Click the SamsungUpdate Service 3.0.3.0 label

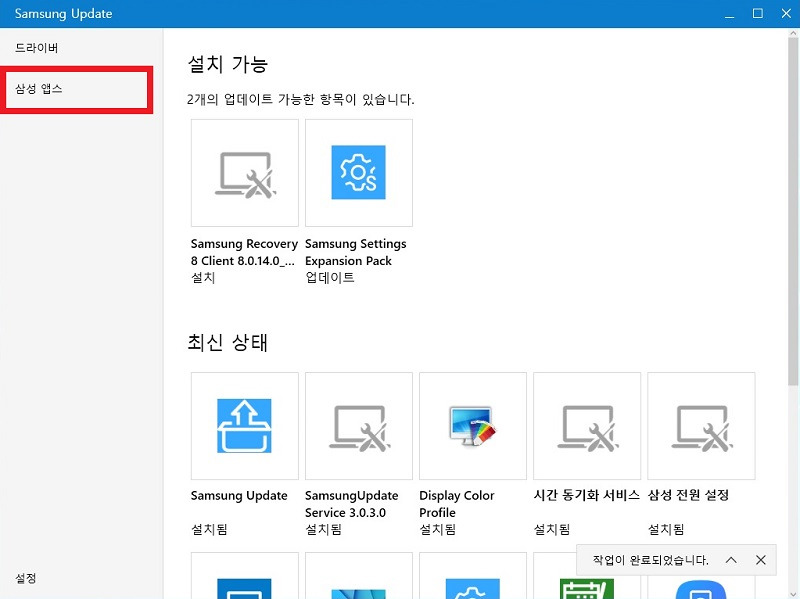(x=352, y=504)
